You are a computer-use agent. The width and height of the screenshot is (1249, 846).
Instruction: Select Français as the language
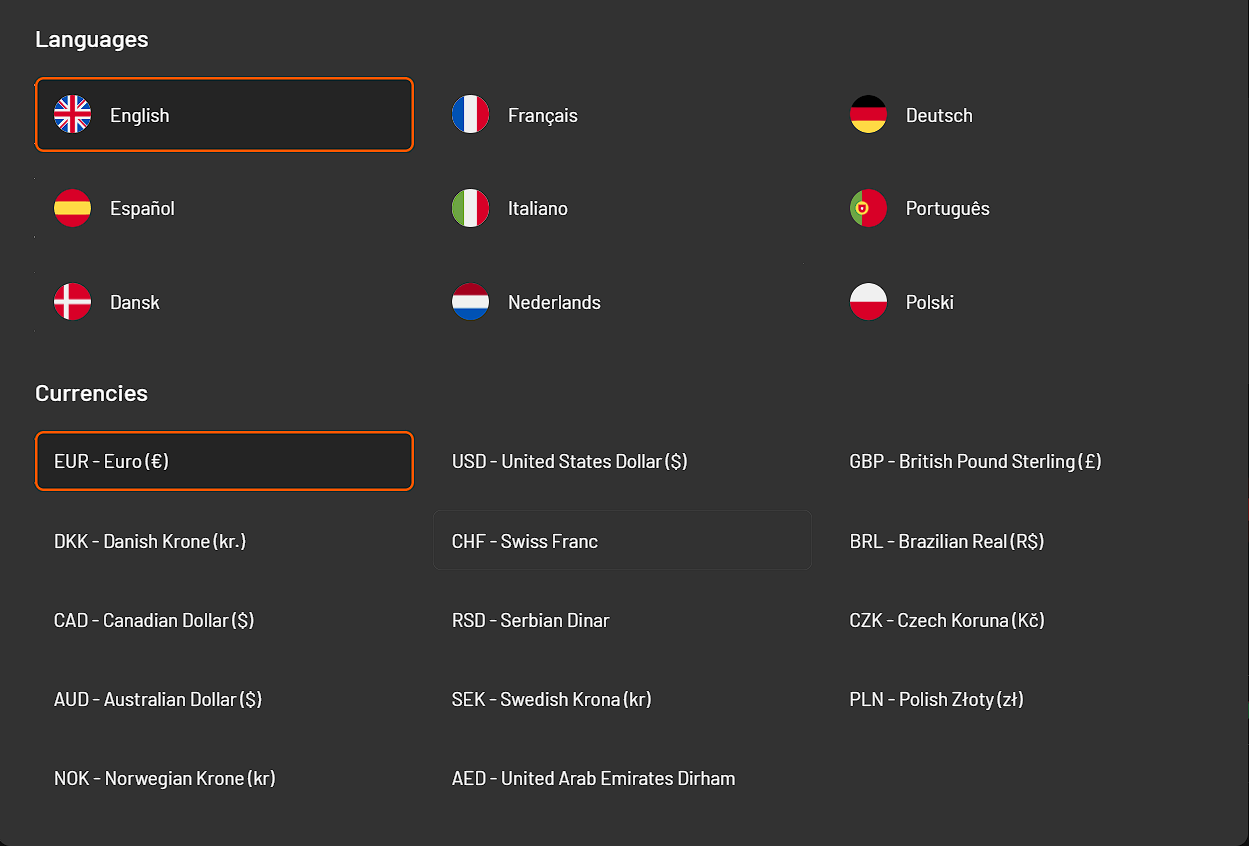(x=542, y=115)
